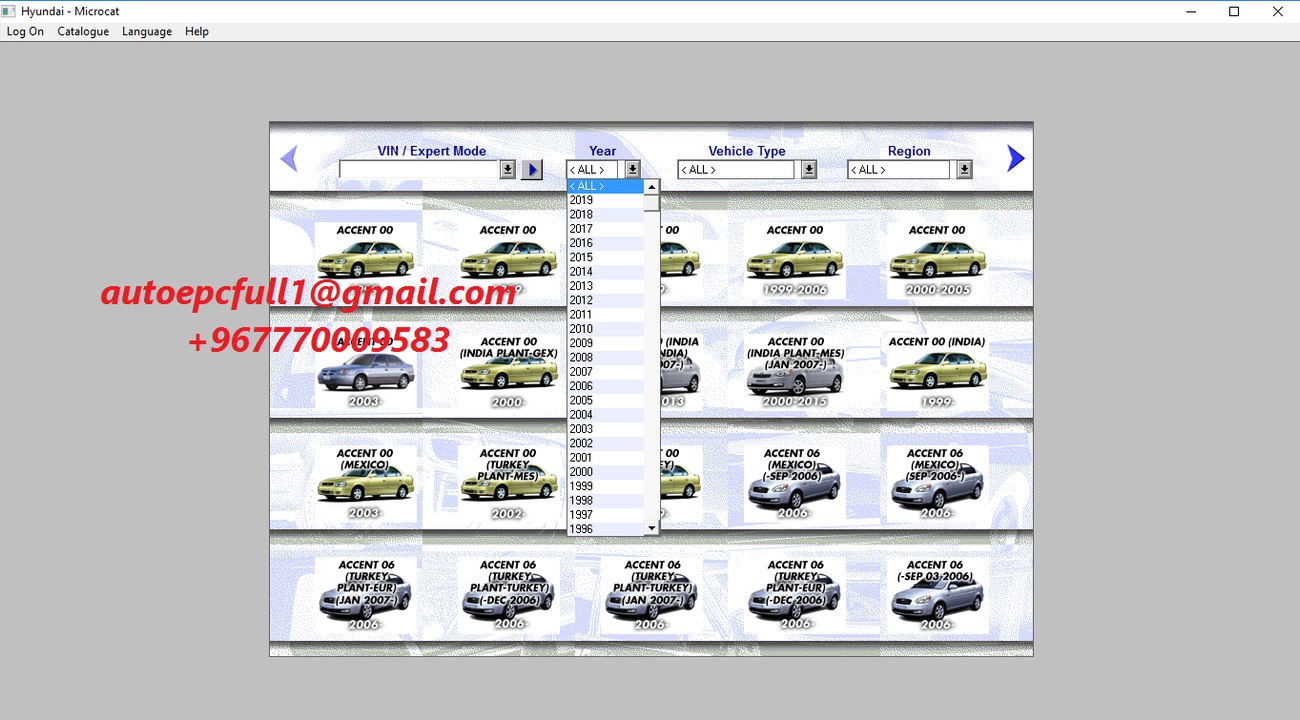
Task: Pick 2016 in the Year list
Action: [605, 243]
